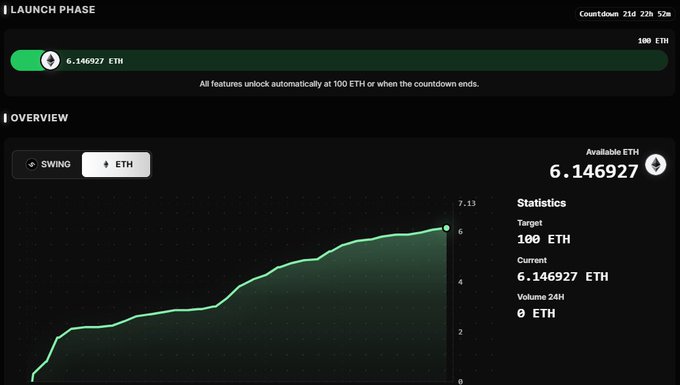Click the small ETH diamond icon in toggle

coord(106,164)
